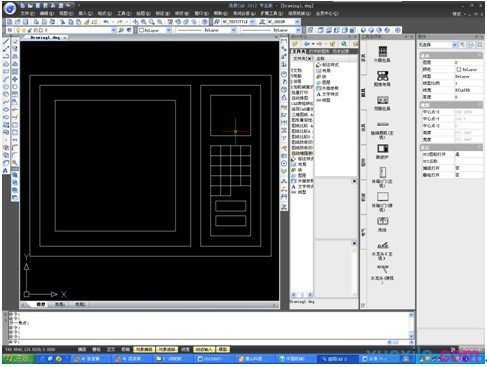Toggle the last yellow status bar button

(222, 349)
